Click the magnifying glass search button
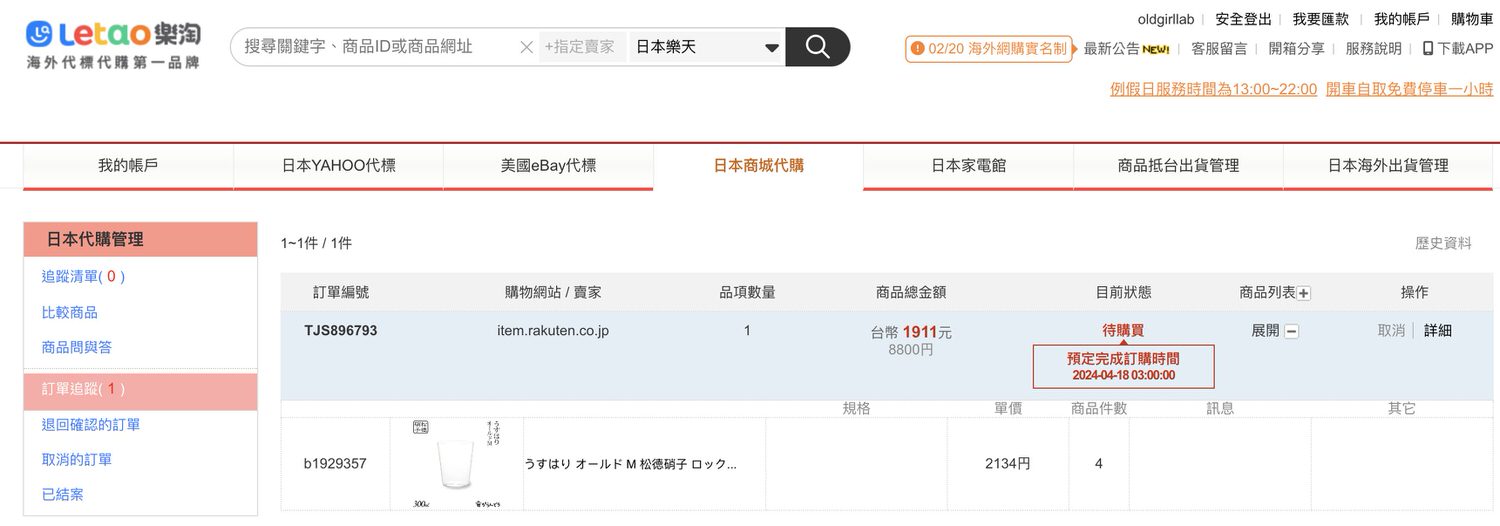The width and height of the screenshot is (1500, 526). [817, 47]
